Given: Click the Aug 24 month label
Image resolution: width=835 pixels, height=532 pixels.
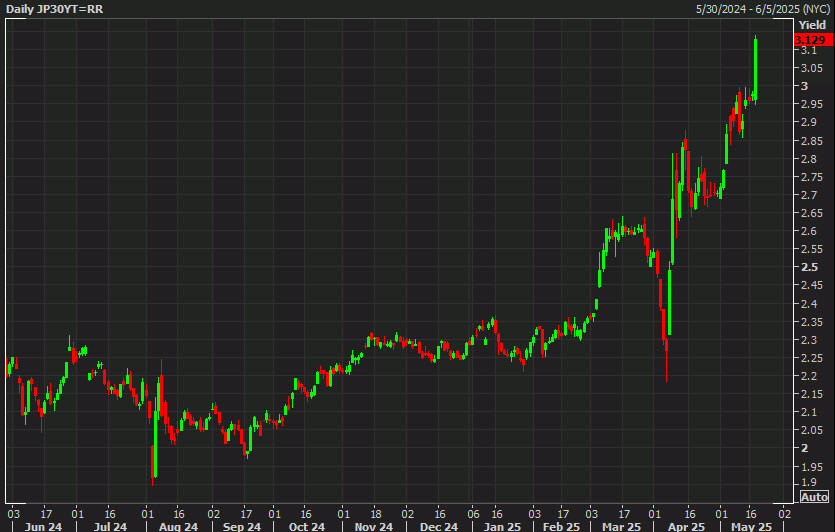Looking at the screenshot, I should (x=178, y=527).
